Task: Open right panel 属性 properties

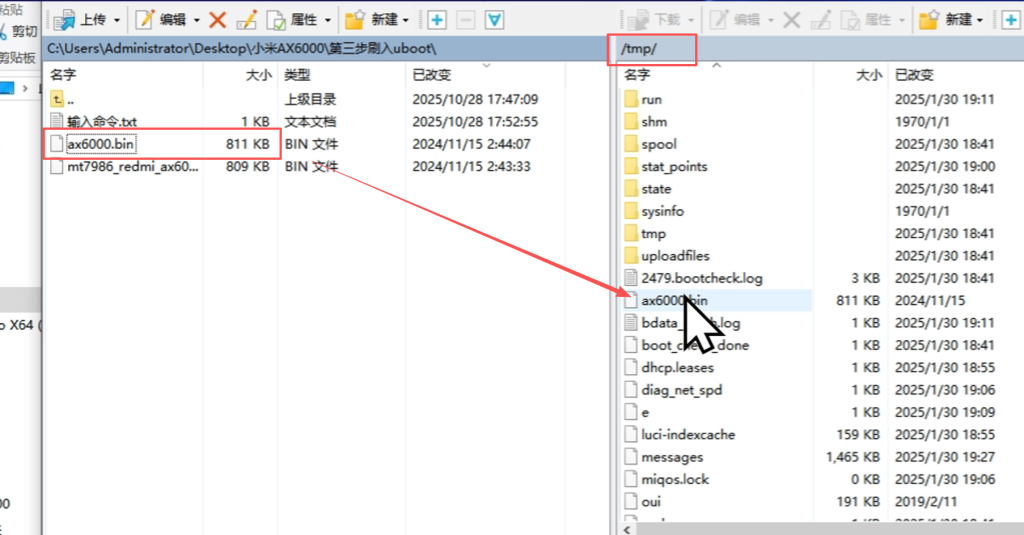Action: 866,20
